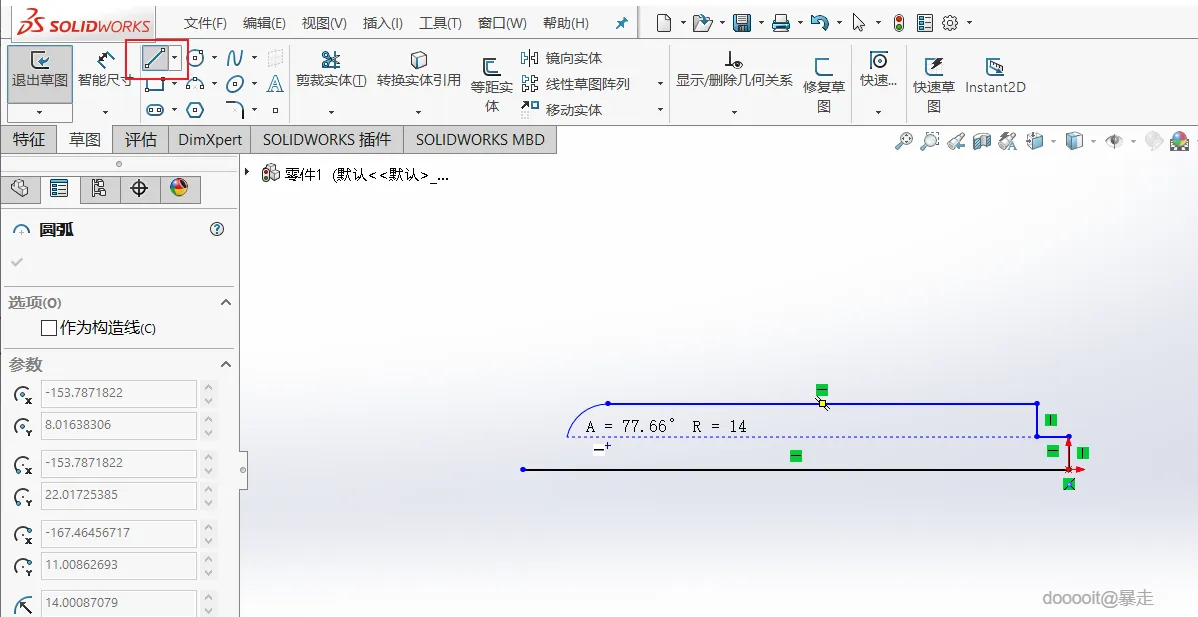Select the Circle sketch tool

pyautogui.click(x=196, y=58)
